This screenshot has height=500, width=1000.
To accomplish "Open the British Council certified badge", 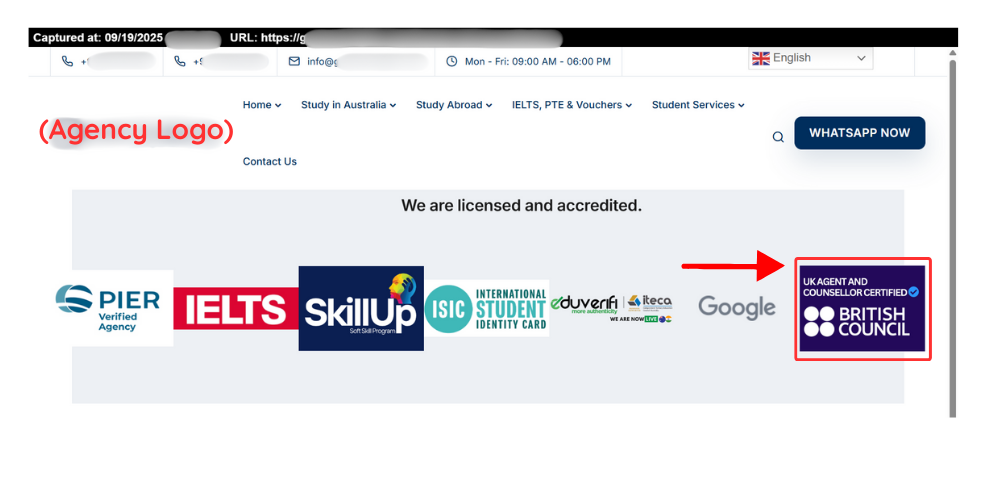I will pyautogui.click(x=862, y=309).
